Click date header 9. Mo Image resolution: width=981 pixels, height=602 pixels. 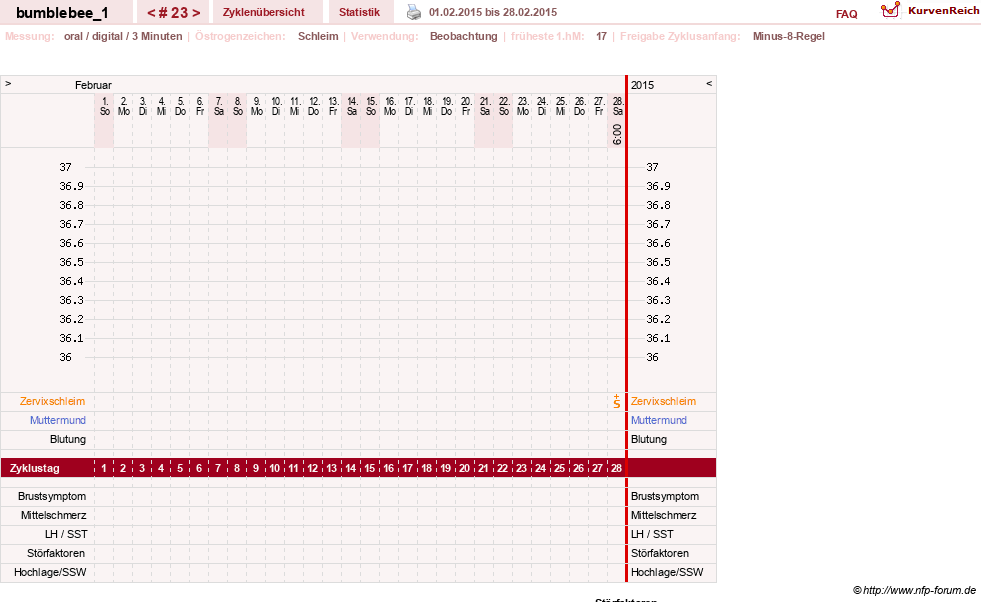257,106
